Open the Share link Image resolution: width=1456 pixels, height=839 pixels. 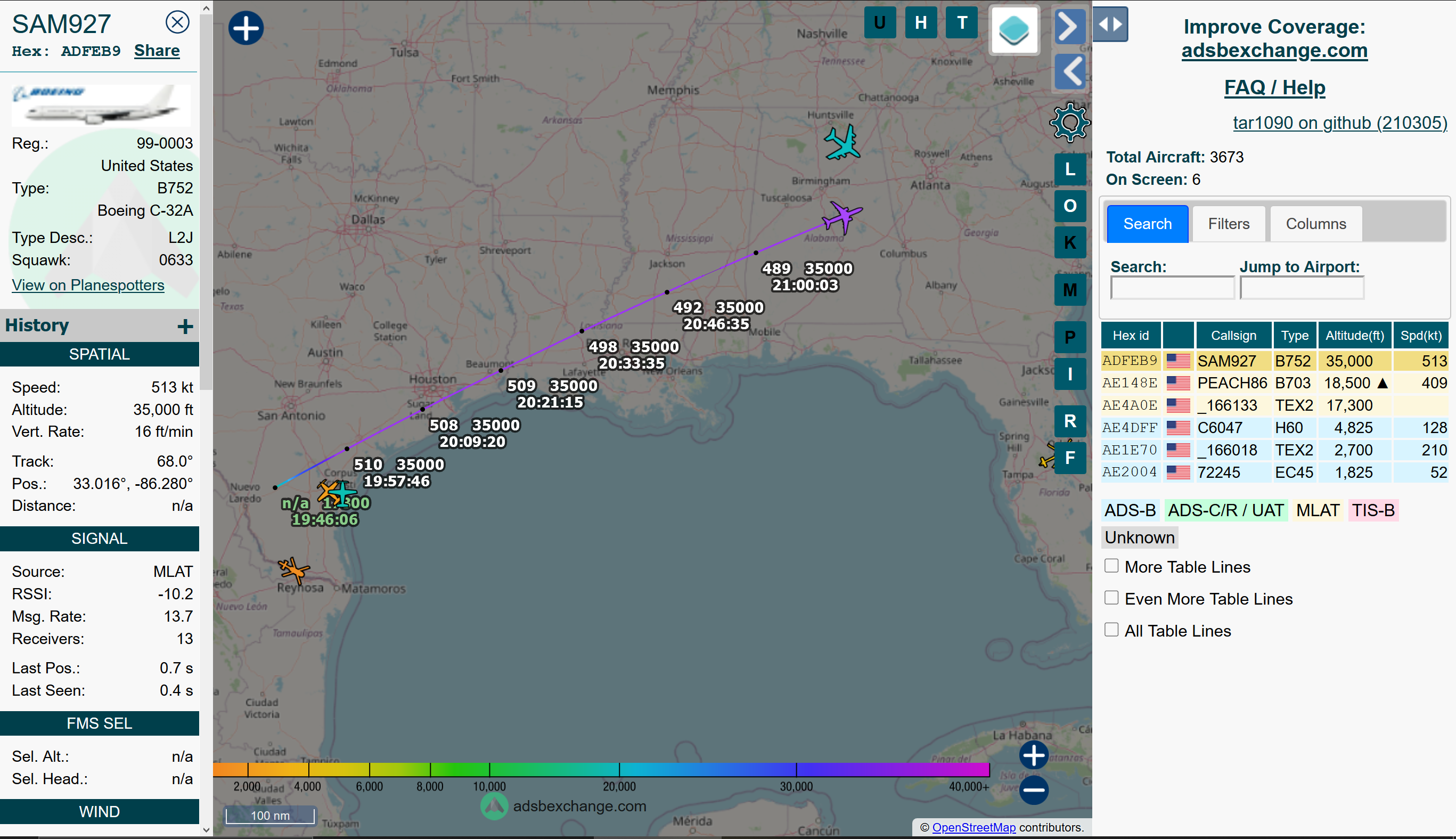pos(157,51)
